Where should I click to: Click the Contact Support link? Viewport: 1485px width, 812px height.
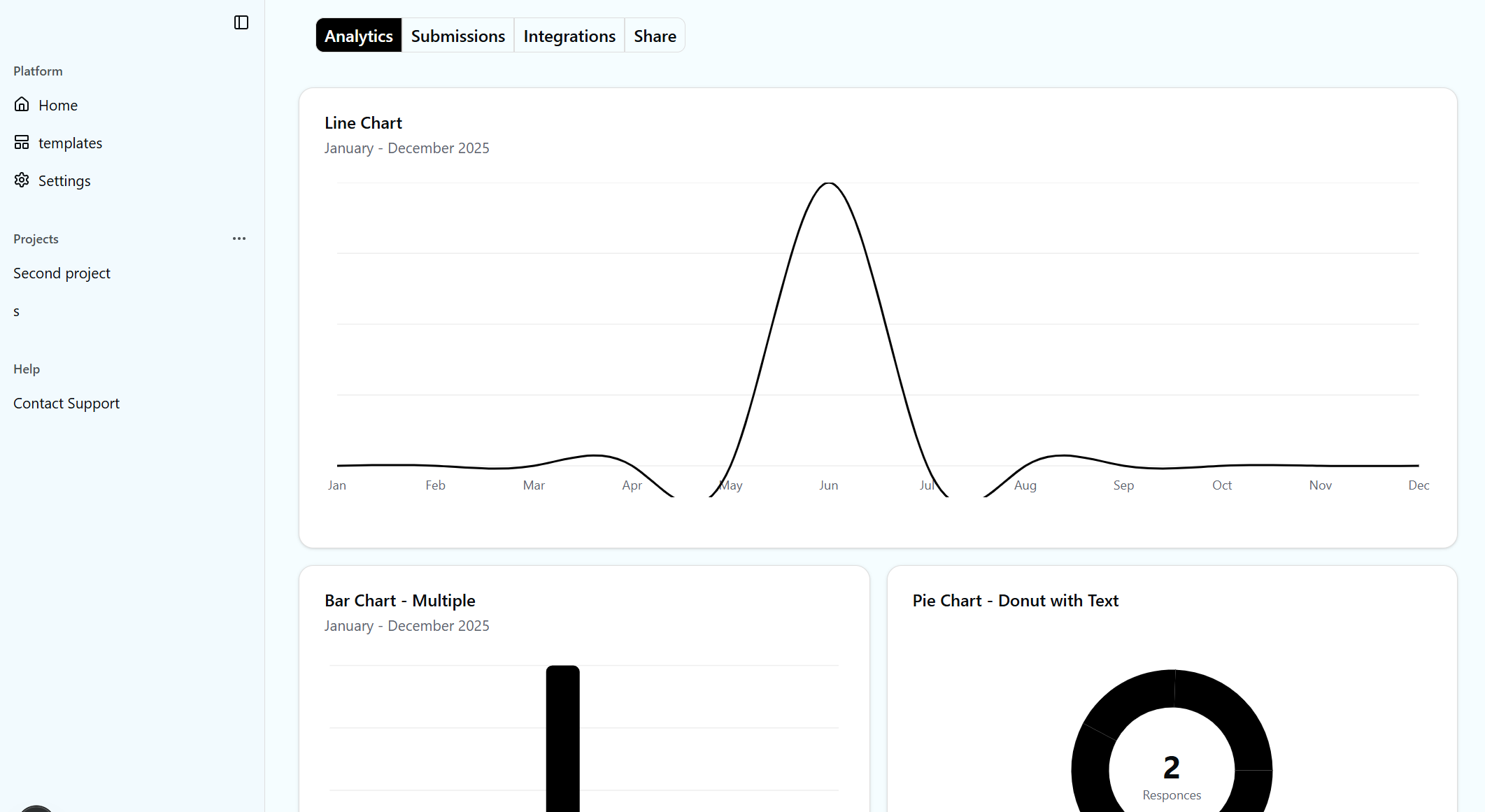coord(66,404)
